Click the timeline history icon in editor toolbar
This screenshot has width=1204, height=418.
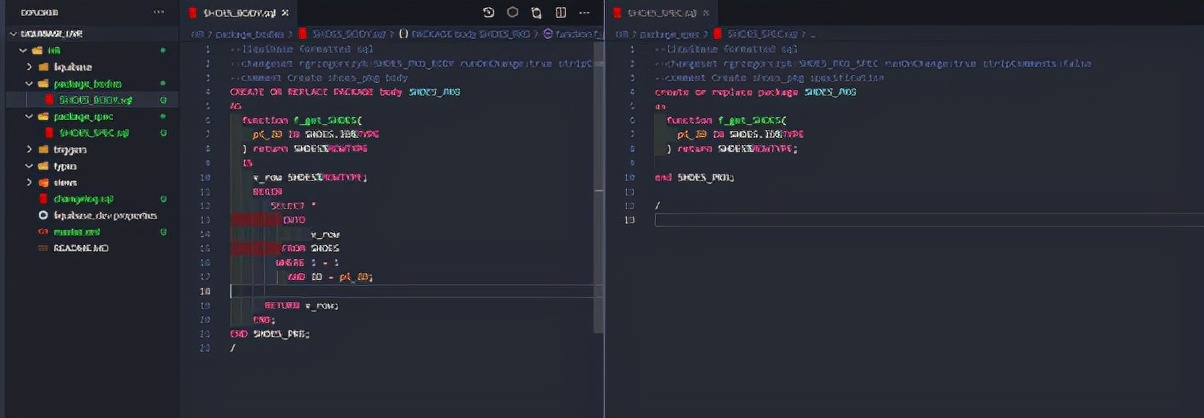488,12
